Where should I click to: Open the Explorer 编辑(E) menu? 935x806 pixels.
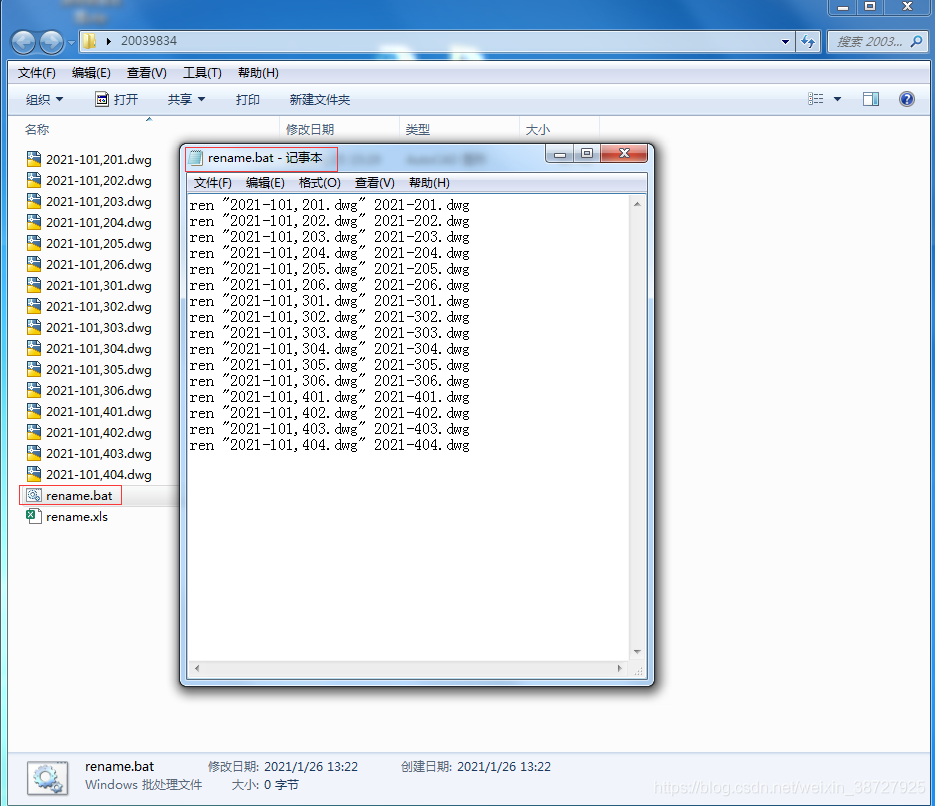(x=91, y=73)
